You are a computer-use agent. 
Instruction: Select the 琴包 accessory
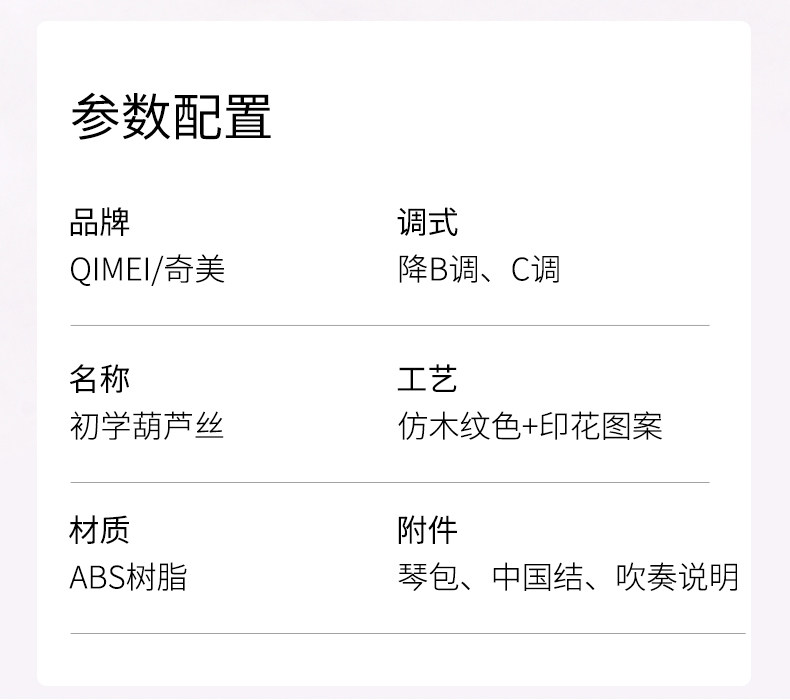428,577
